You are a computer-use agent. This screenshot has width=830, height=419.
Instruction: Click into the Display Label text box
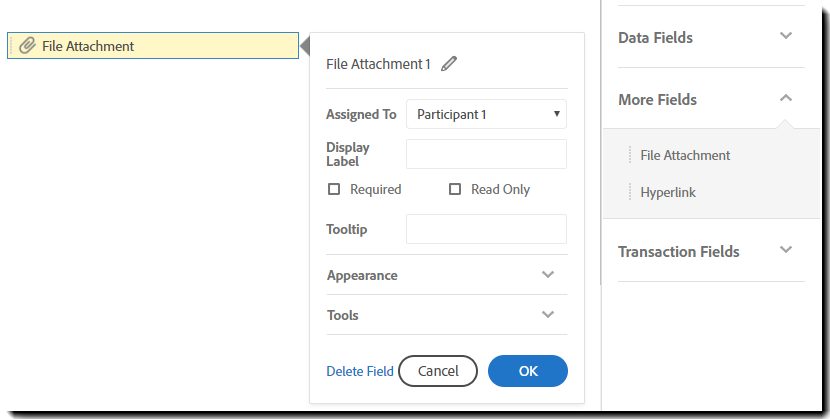click(486, 154)
